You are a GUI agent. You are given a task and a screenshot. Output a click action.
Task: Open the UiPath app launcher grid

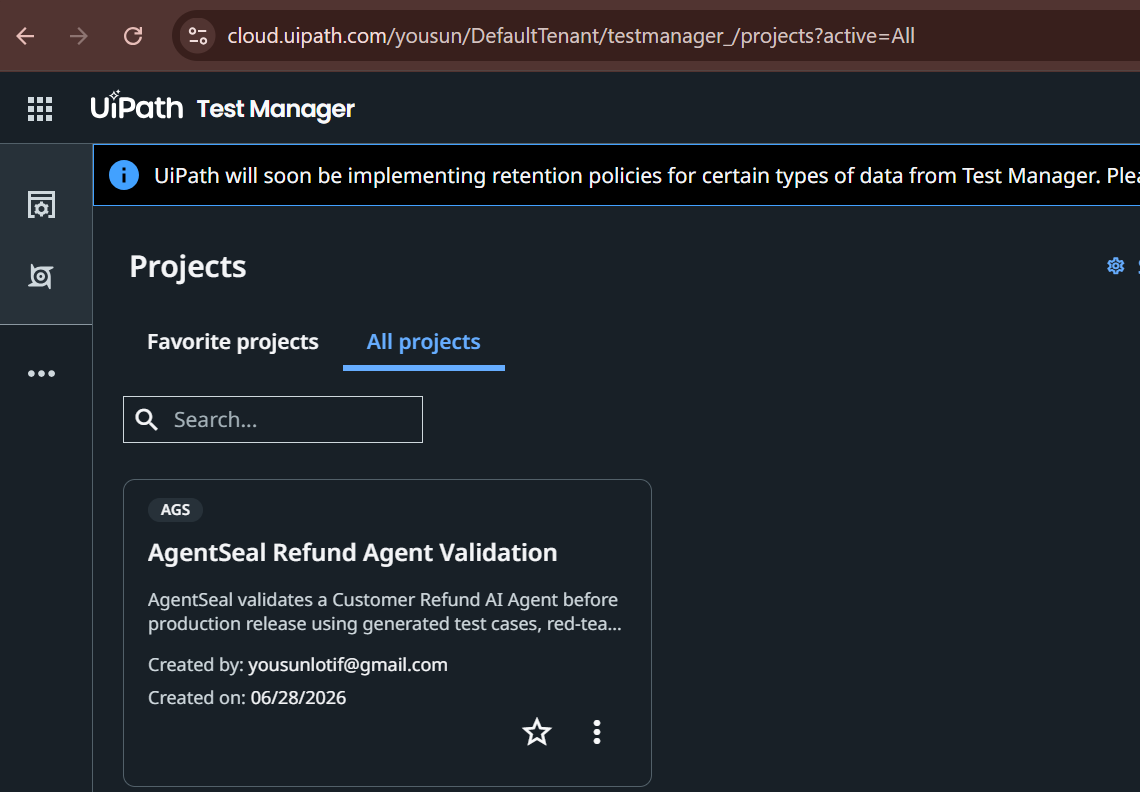pyautogui.click(x=40, y=109)
